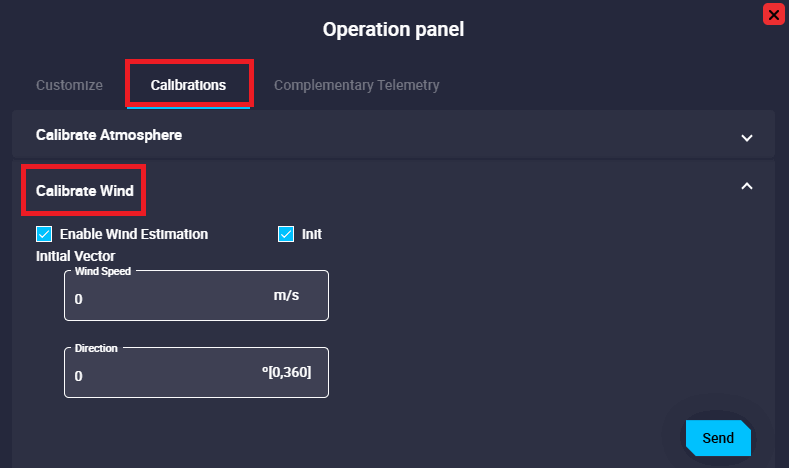
Task: Uncheck the Enable Wind Estimation checkbox
Action: coord(44,234)
